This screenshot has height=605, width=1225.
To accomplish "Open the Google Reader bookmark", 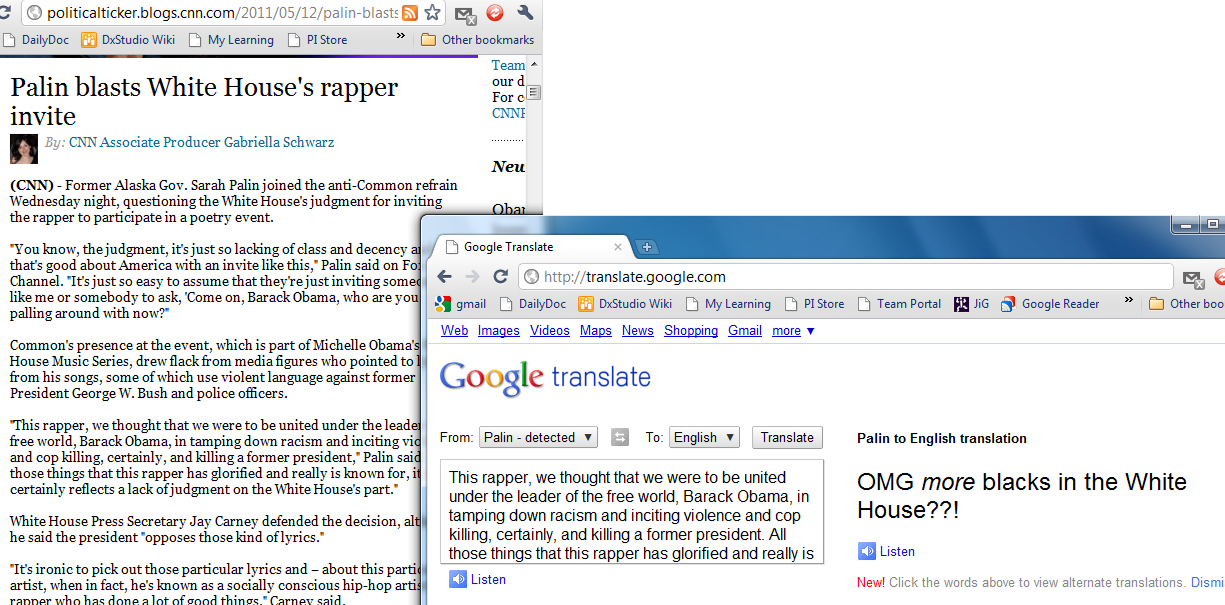I will pyautogui.click(x=1059, y=304).
